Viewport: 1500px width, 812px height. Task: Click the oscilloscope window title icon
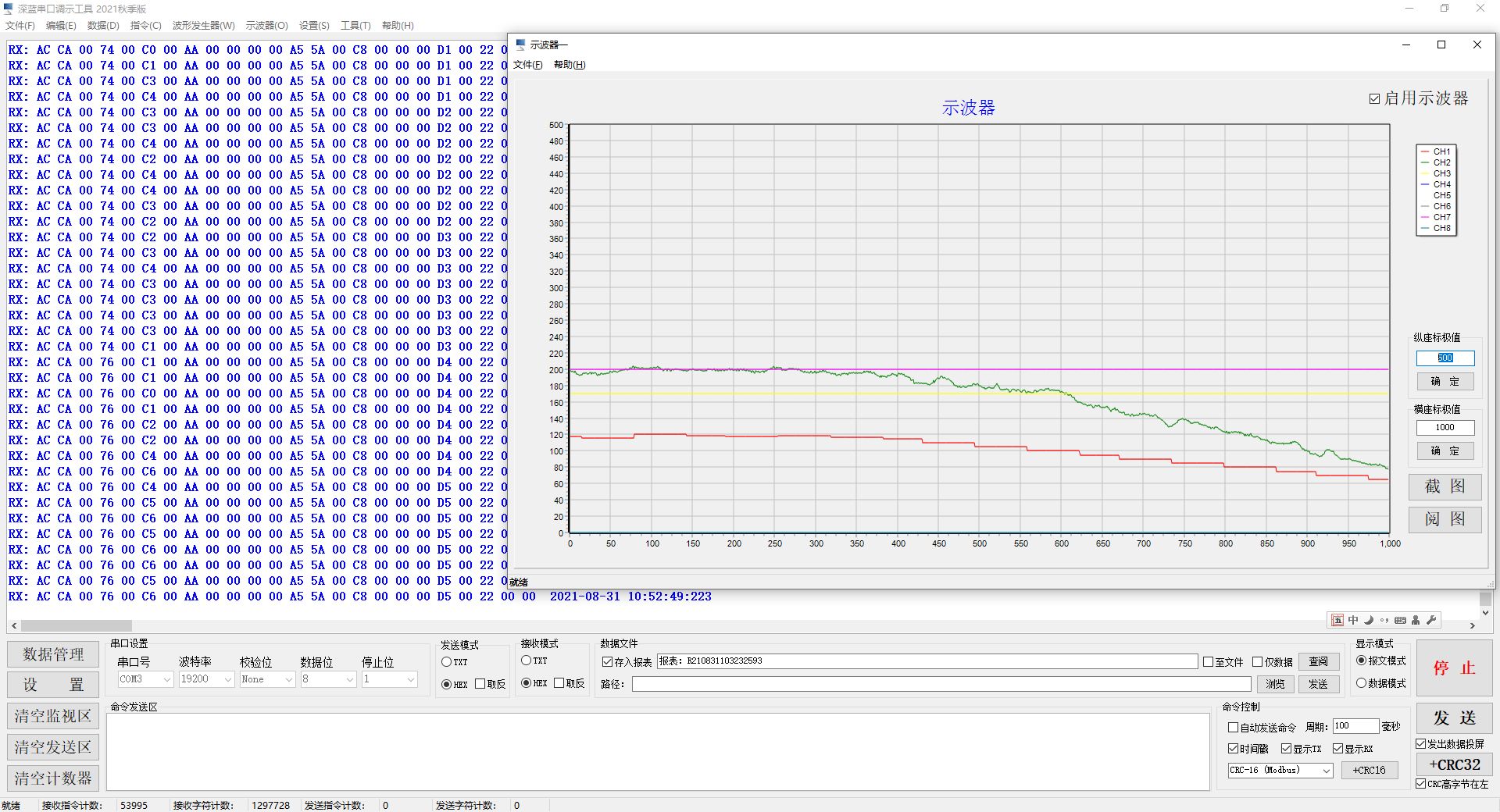(x=521, y=45)
